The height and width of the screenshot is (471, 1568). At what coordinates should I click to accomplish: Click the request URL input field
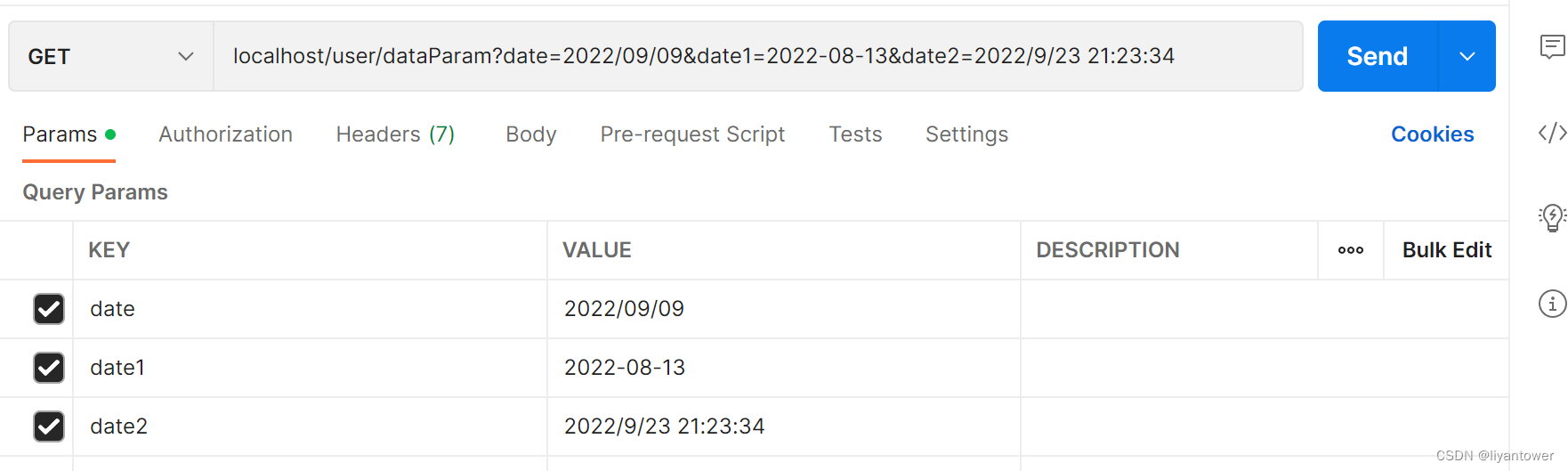coord(758,56)
